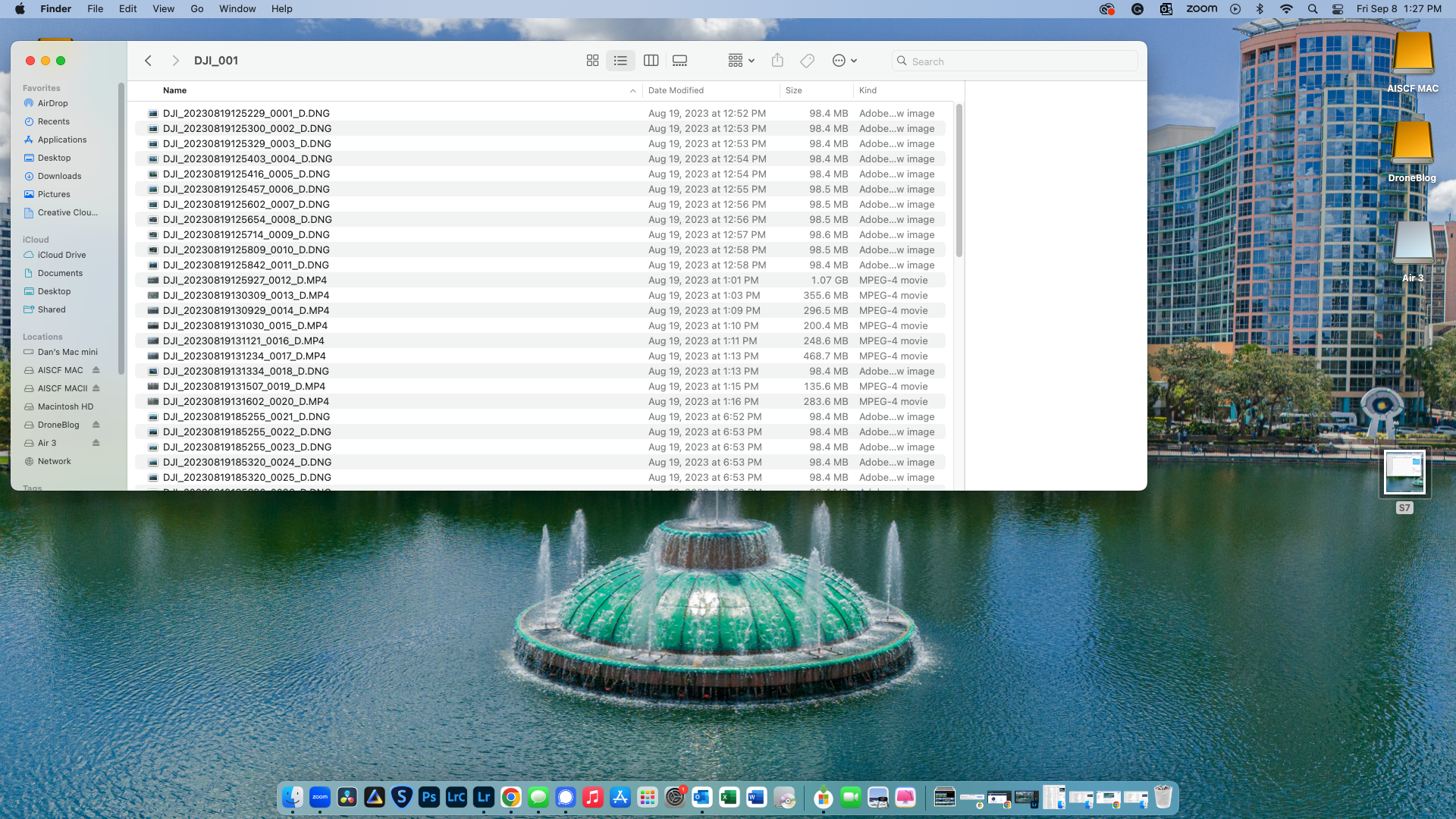The height and width of the screenshot is (819, 1456).
Task: Open the Help menu
Action: [281, 9]
